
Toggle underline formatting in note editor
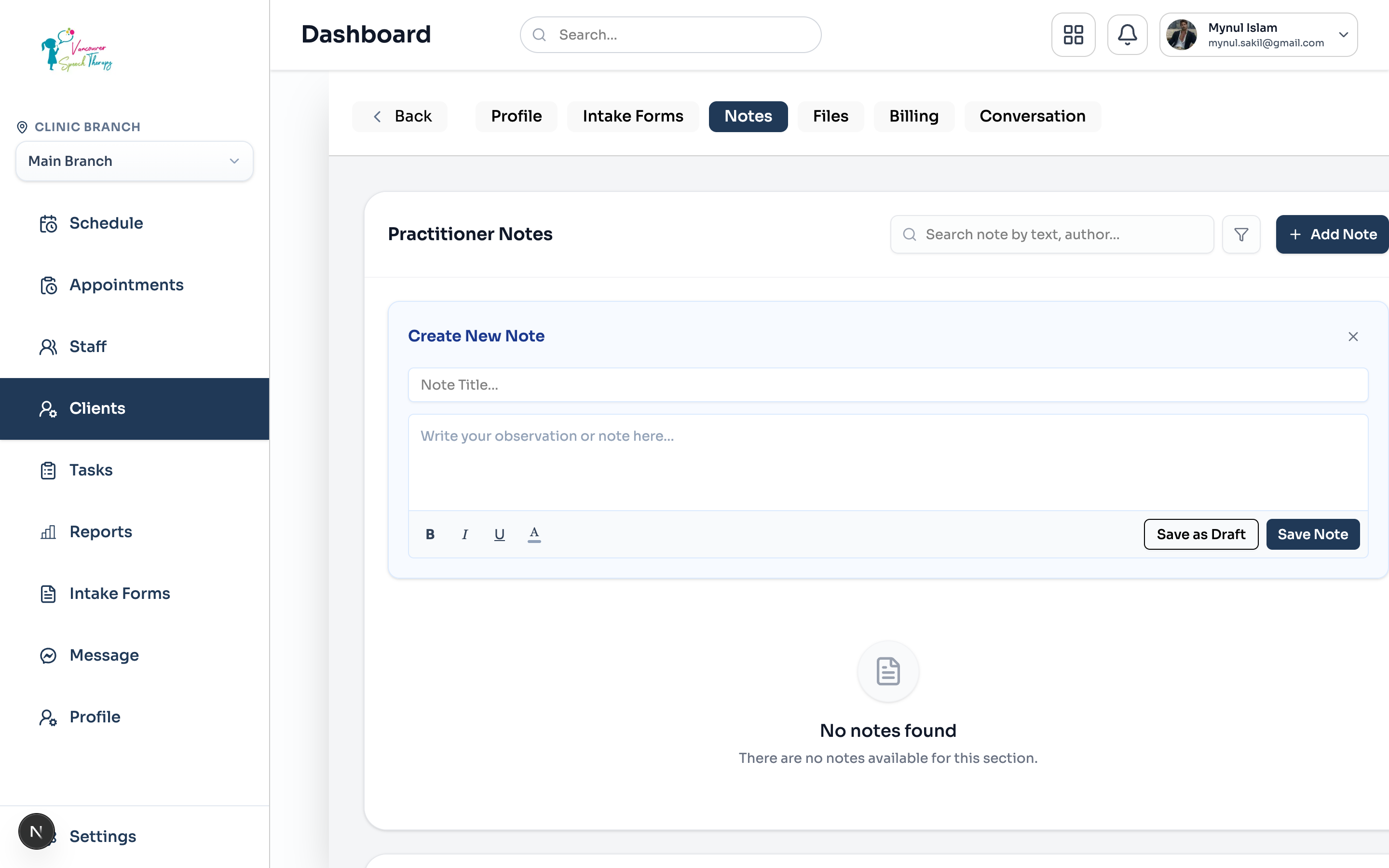[x=499, y=534]
